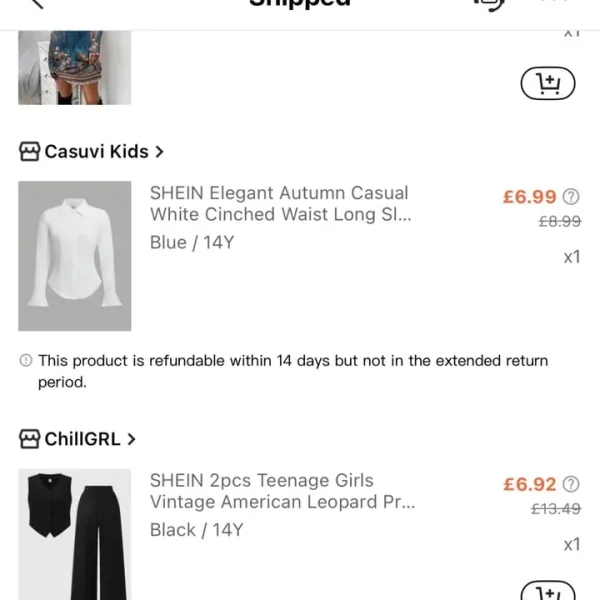Viewport: 600px width, 600px height.
Task: View the white cinched waist shirt thumbnail
Action: (x=74, y=256)
